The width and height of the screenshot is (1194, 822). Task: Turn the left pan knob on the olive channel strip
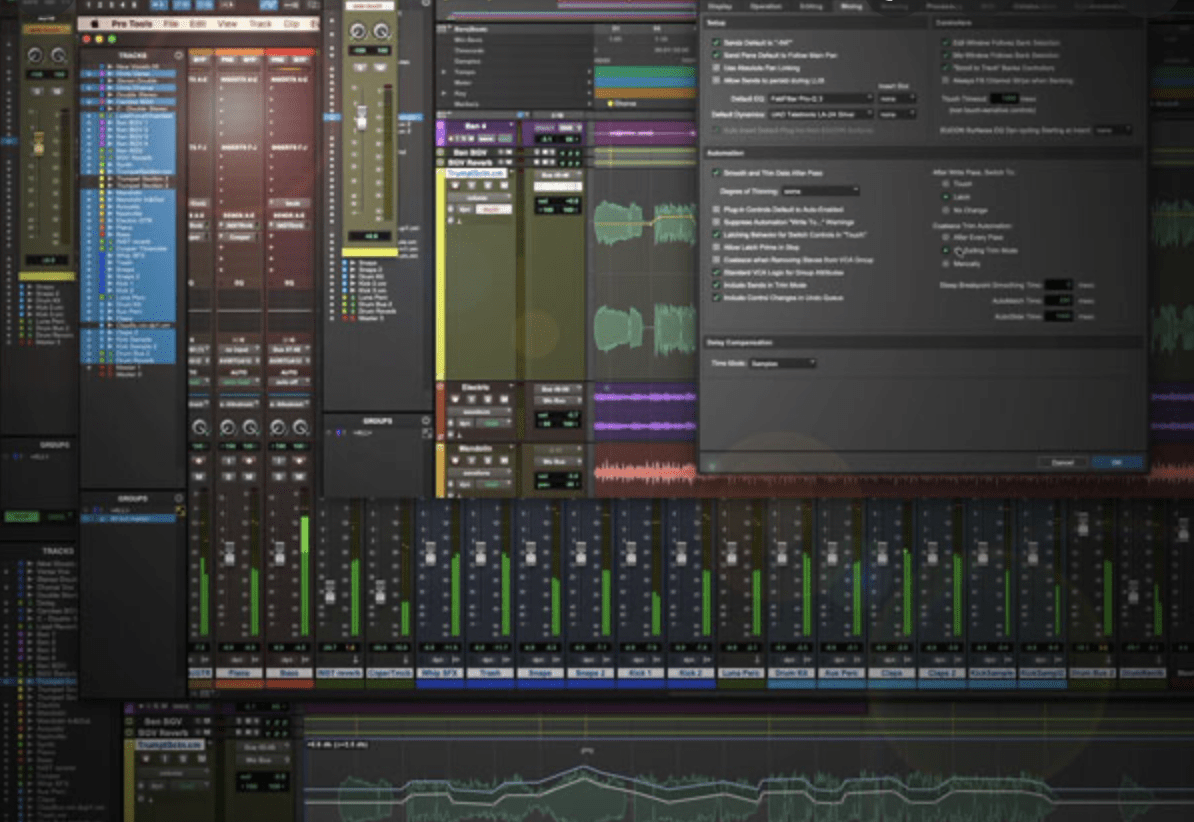(358, 32)
